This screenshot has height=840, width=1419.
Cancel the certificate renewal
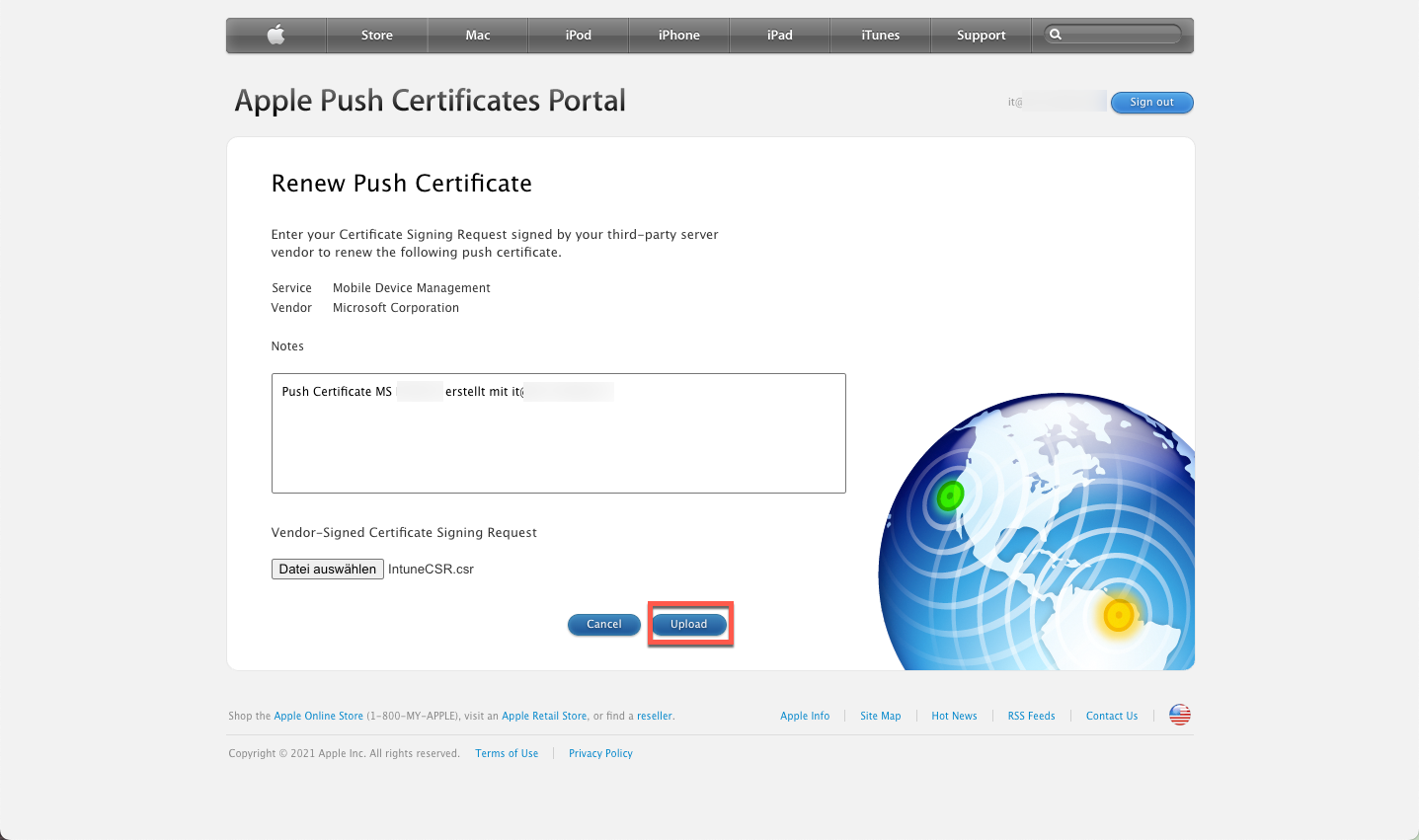pyautogui.click(x=604, y=625)
